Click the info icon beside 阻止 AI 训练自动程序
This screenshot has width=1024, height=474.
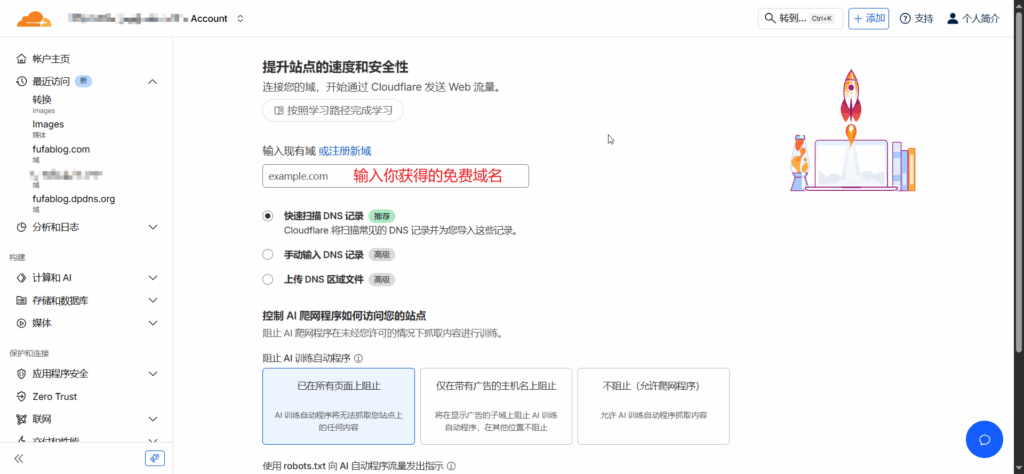(358, 358)
